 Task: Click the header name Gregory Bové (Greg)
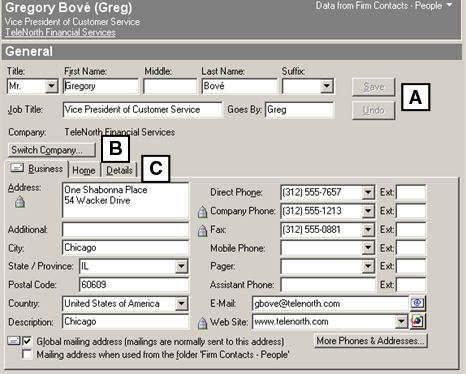tap(69, 8)
